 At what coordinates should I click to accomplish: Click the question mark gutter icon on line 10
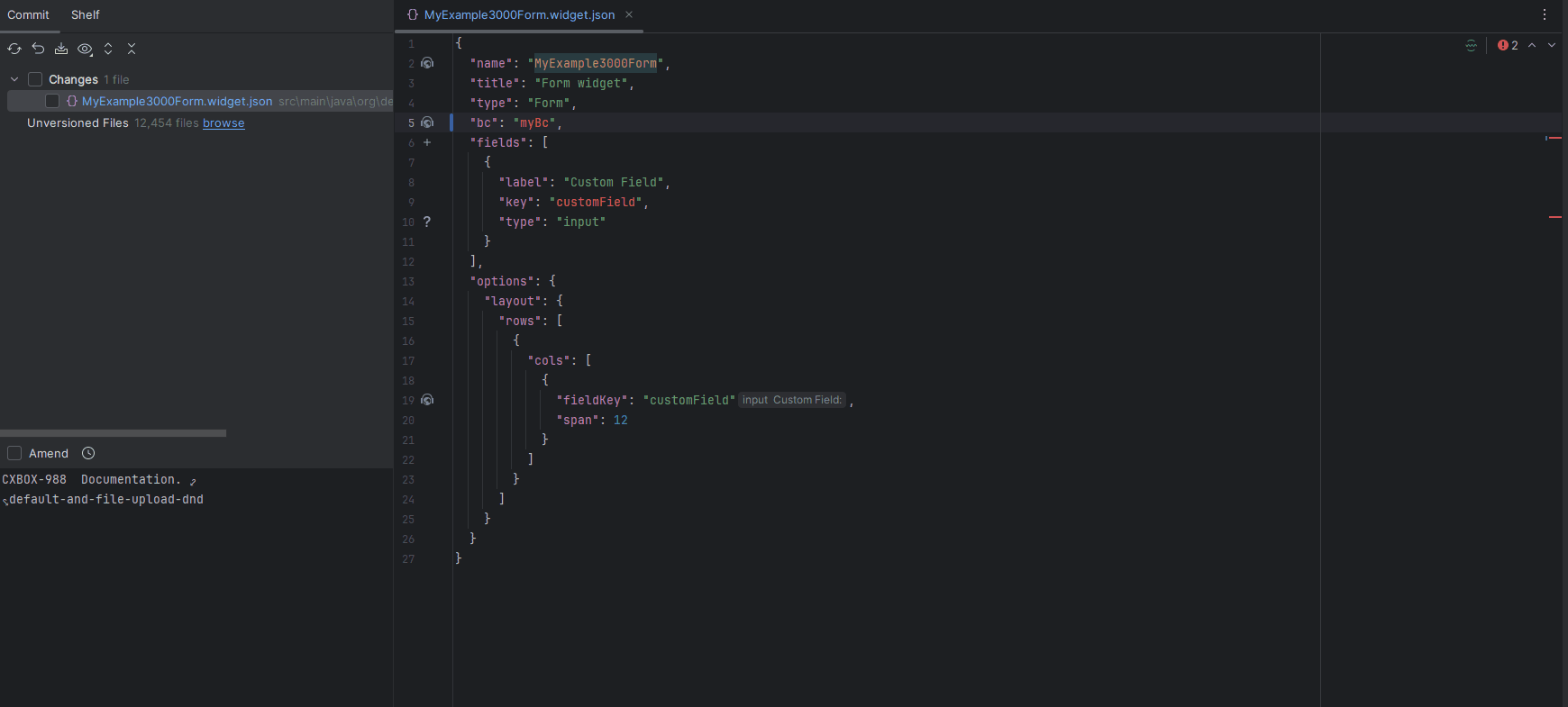click(427, 222)
